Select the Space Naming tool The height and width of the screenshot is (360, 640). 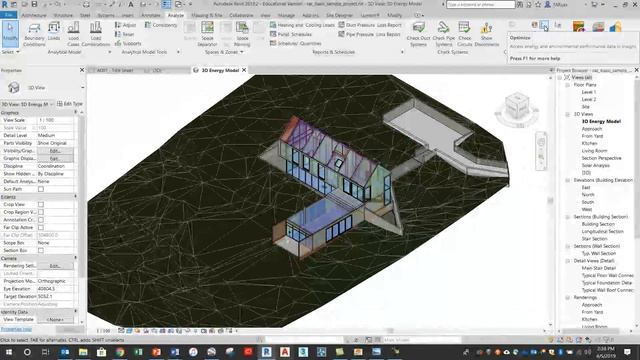click(x=242, y=34)
